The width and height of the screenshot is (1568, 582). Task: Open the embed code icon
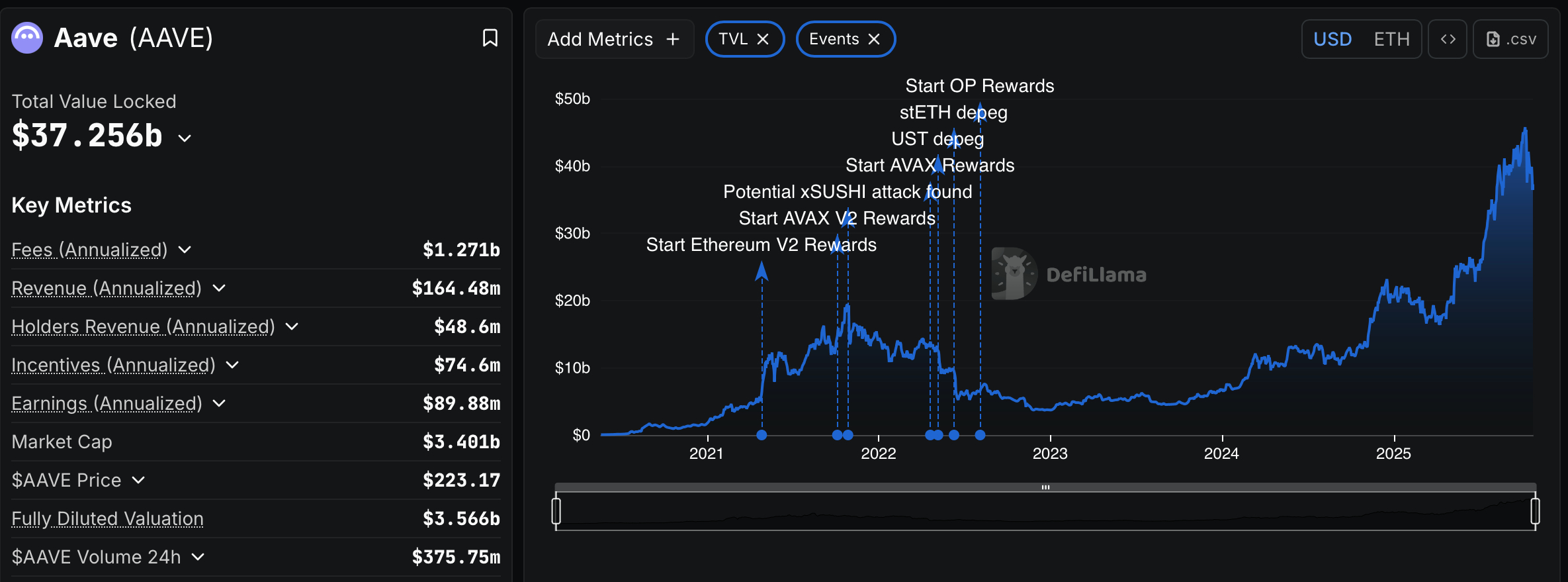[1448, 40]
